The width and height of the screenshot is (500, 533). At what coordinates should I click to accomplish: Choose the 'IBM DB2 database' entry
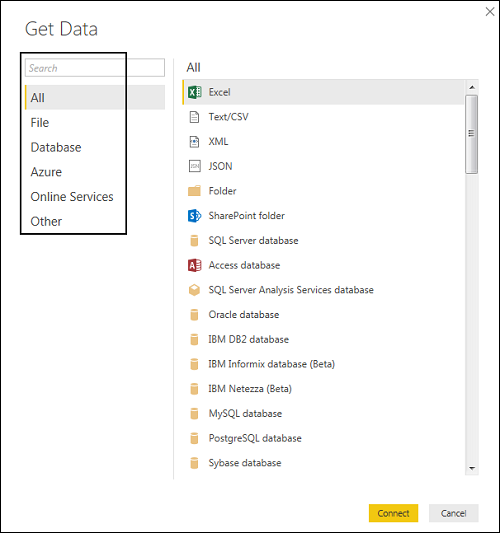[x=248, y=340]
